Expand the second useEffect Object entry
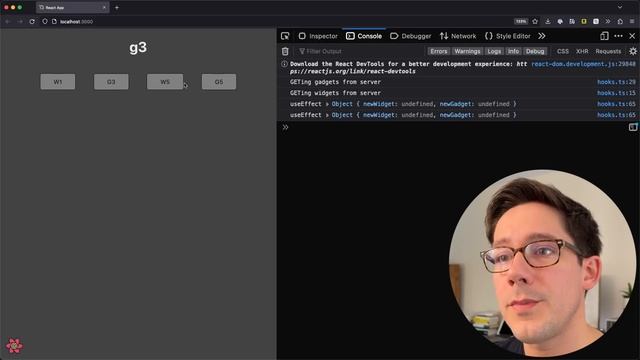This screenshot has width=640, height=360. pyautogui.click(x=327, y=115)
